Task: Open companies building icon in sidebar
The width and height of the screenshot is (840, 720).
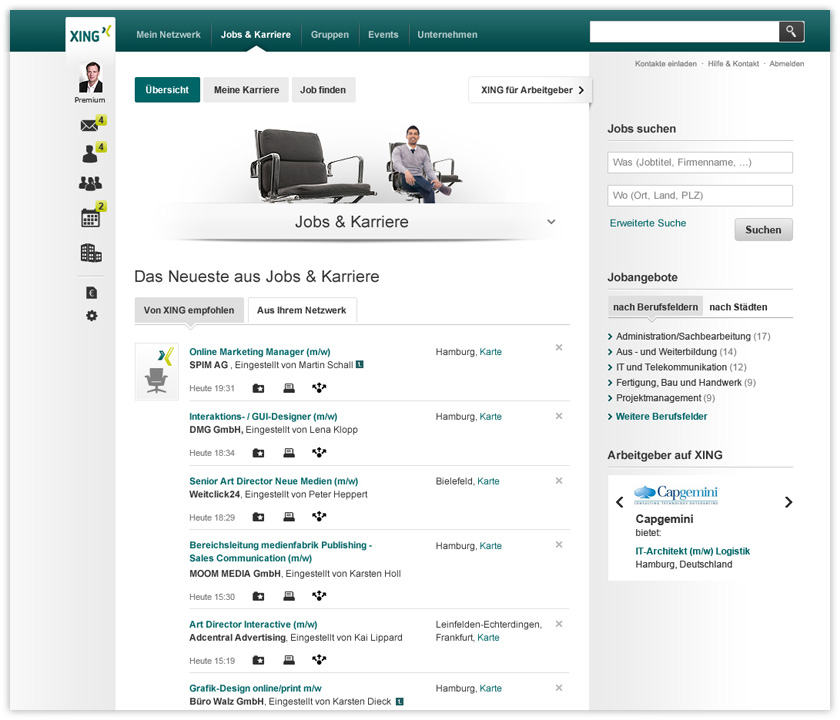Action: pos(91,252)
